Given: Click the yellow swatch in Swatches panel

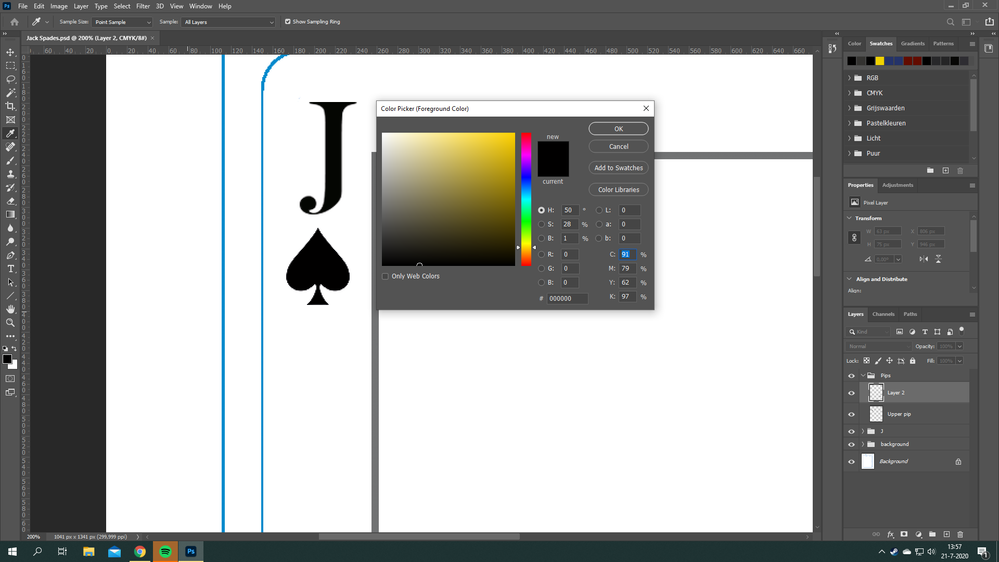Looking at the screenshot, I should [x=880, y=61].
